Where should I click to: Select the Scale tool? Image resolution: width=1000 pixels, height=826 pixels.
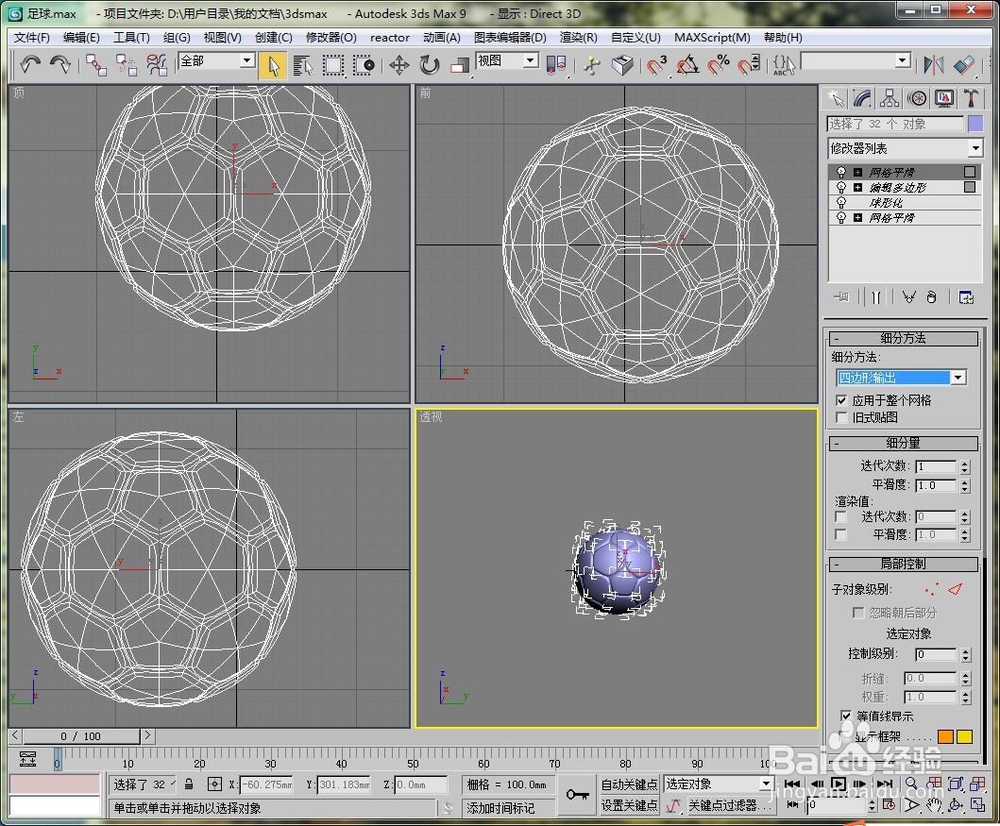tap(460, 65)
